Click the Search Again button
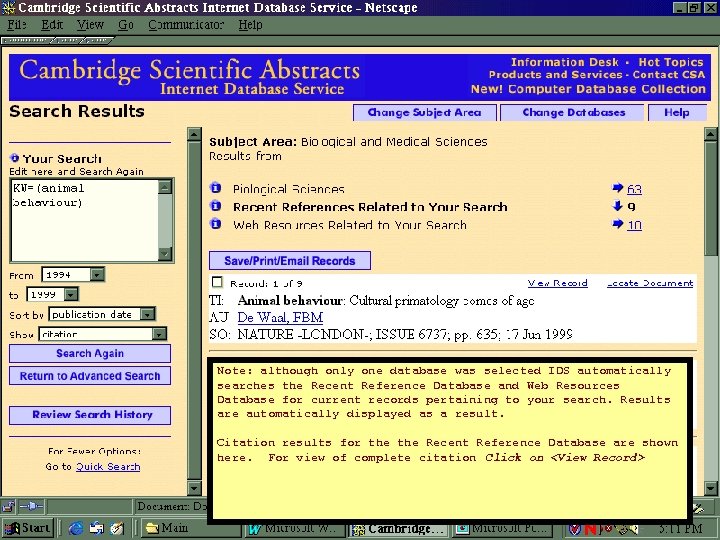 click(x=90, y=354)
